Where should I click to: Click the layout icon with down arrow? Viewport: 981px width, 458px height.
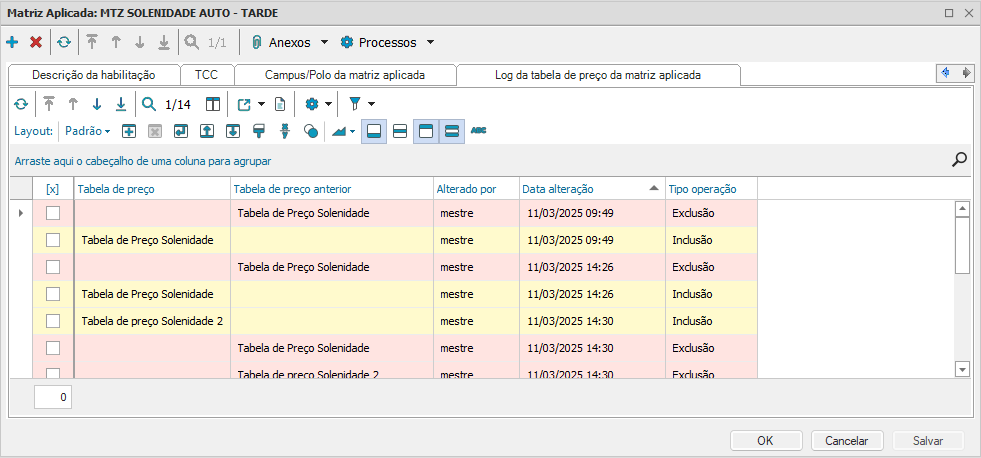[233, 131]
